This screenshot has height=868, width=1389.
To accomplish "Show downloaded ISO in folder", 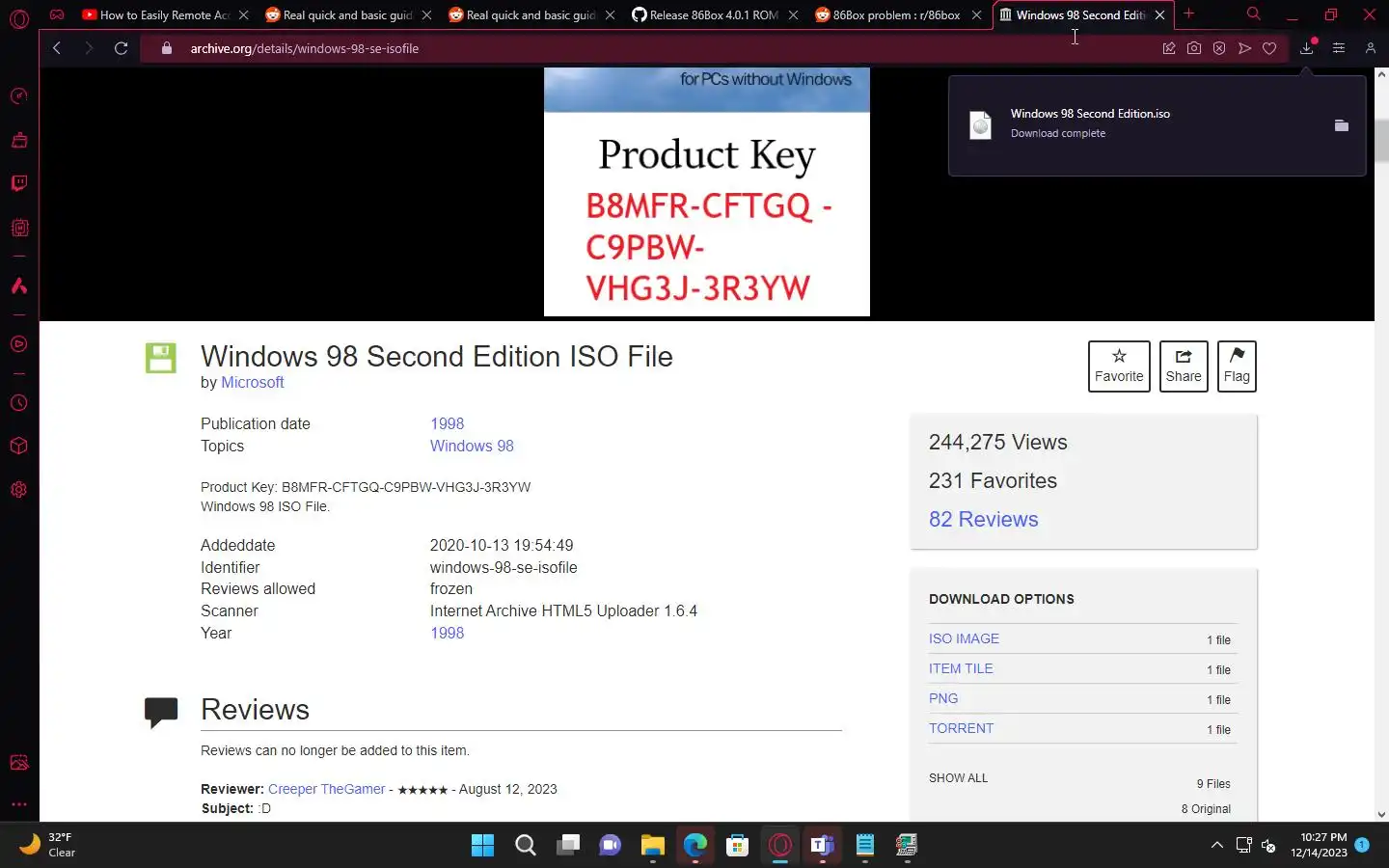I will [x=1341, y=125].
